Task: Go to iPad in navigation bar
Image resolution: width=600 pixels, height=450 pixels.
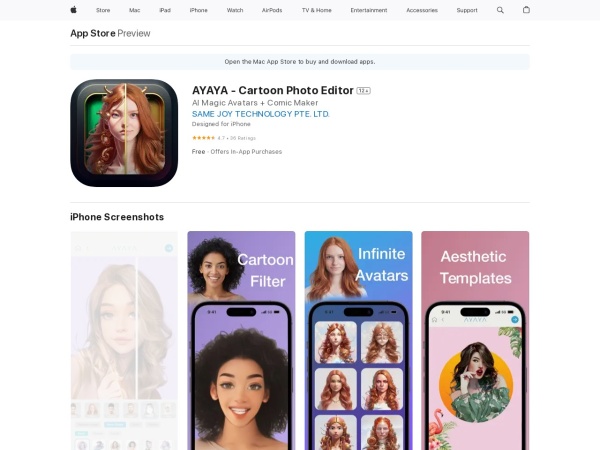Action: 165,10
